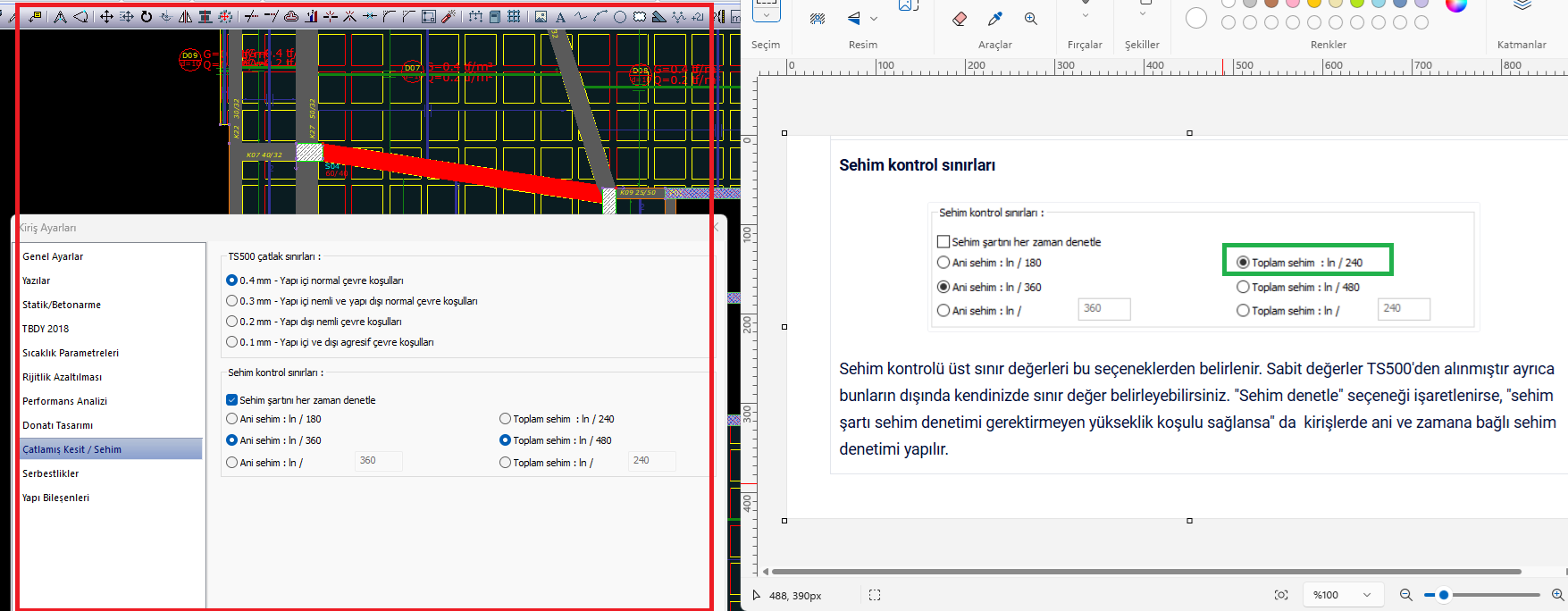Screen dimensions: 1568x611
Task: Select 'Toplam sehim : ln / 240' in dialog
Action: pyautogui.click(x=505, y=419)
